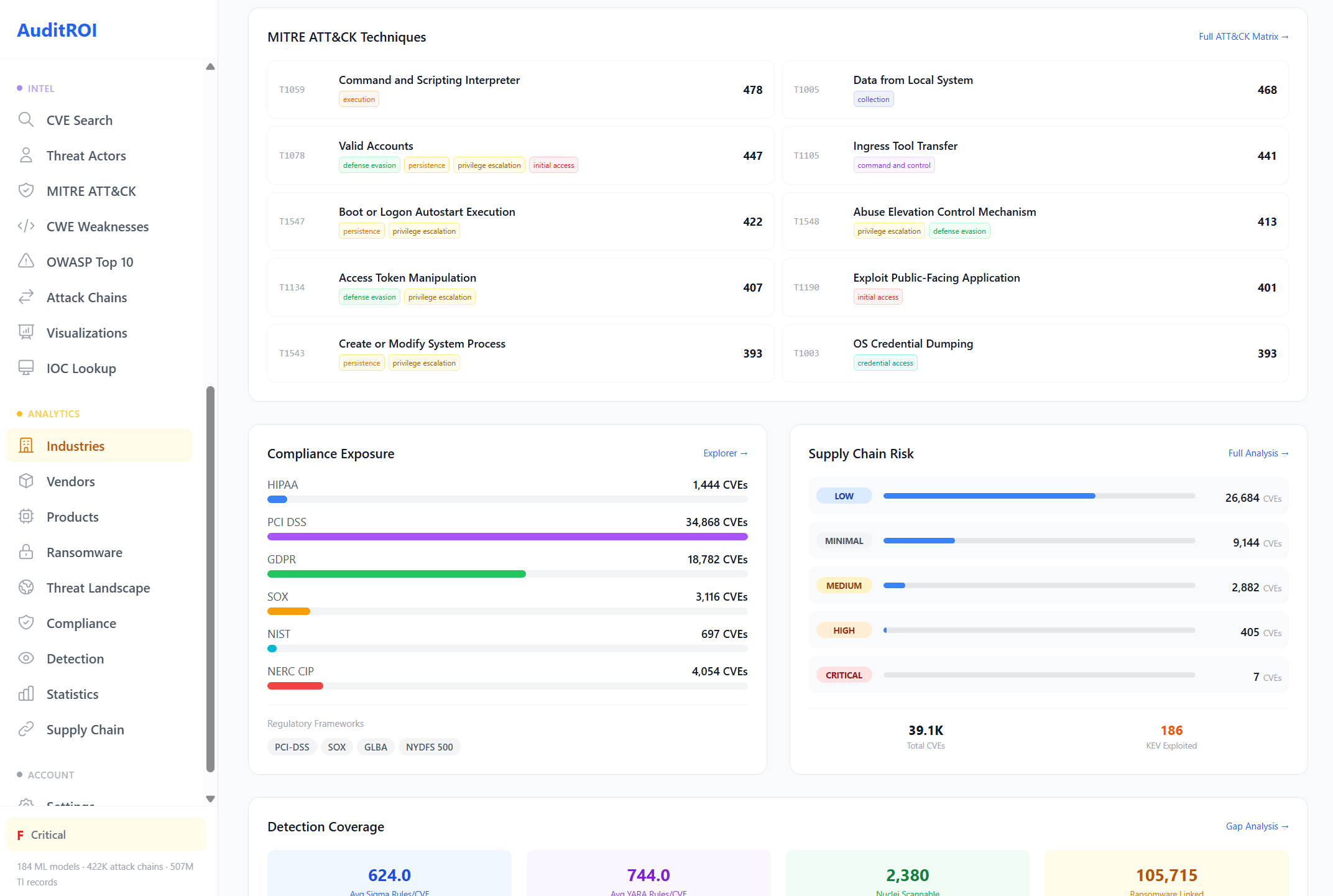
Task: Click the OWASP Top 10 warning icon
Action: pos(25,261)
